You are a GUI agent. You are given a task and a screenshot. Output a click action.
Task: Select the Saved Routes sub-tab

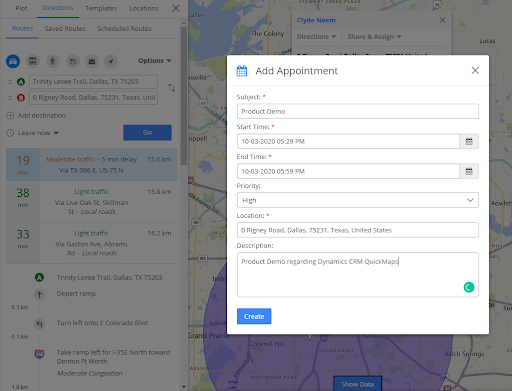65,29
